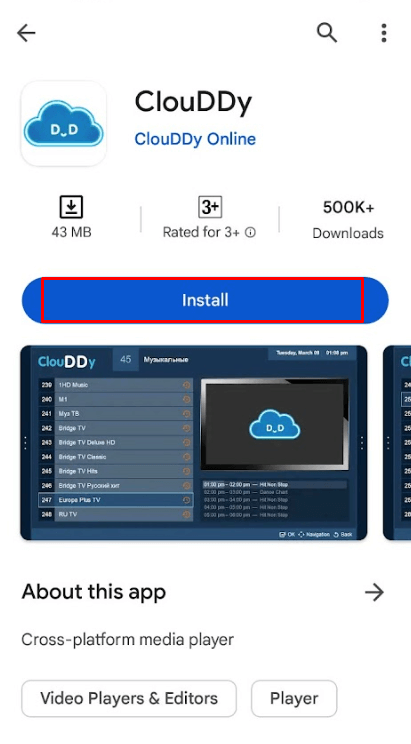The height and width of the screenshot is (744, 411).
Task: Tap the 43 MB size label
Action: 71,232
